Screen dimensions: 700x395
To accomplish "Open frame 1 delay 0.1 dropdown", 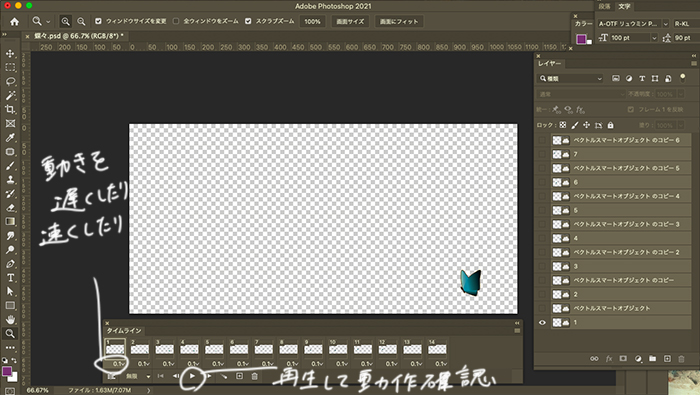I will coord(118,364).
